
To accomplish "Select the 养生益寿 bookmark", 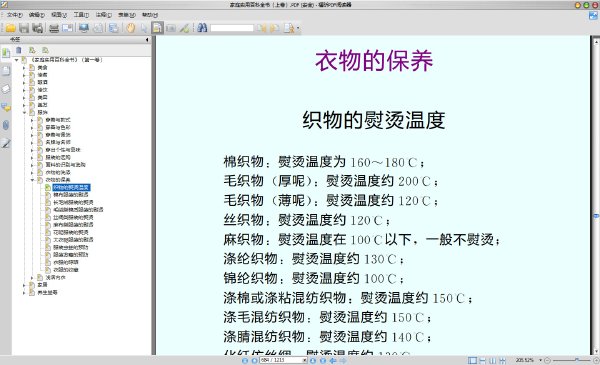I will pos(47,292).
